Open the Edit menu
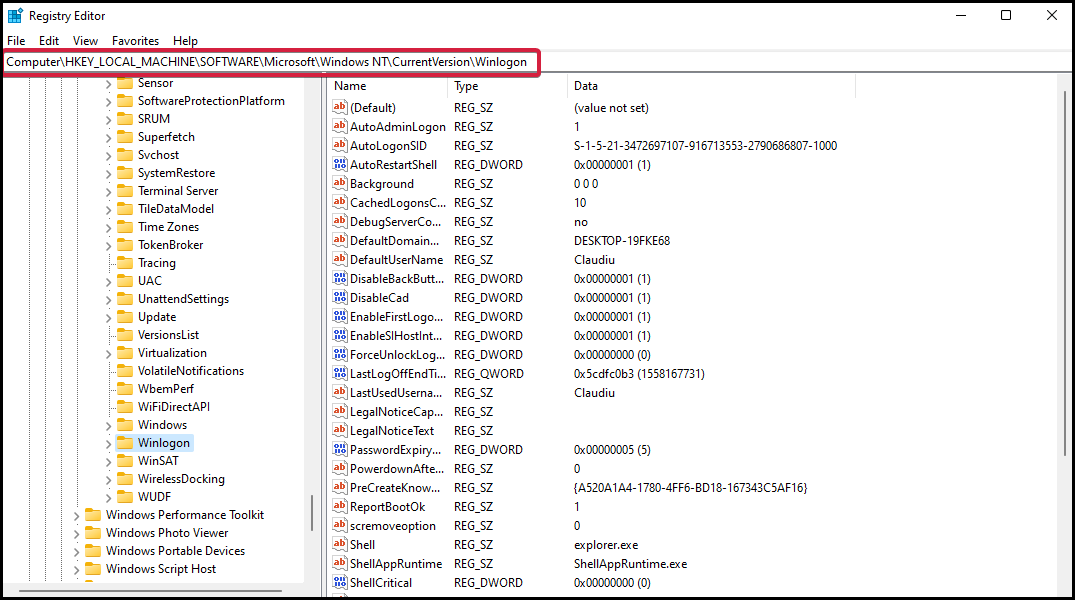This screenshot has width=1075, height=600. click(x=49, y=41)
